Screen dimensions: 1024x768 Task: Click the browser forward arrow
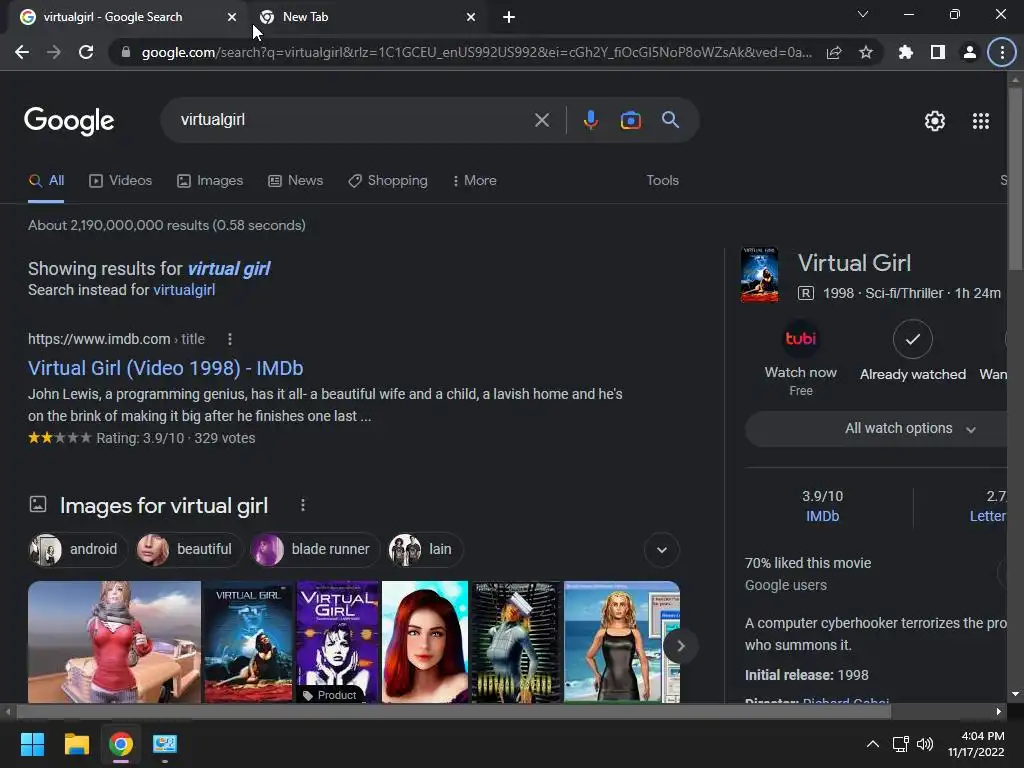pyautogui.click(x=54, y=52)
